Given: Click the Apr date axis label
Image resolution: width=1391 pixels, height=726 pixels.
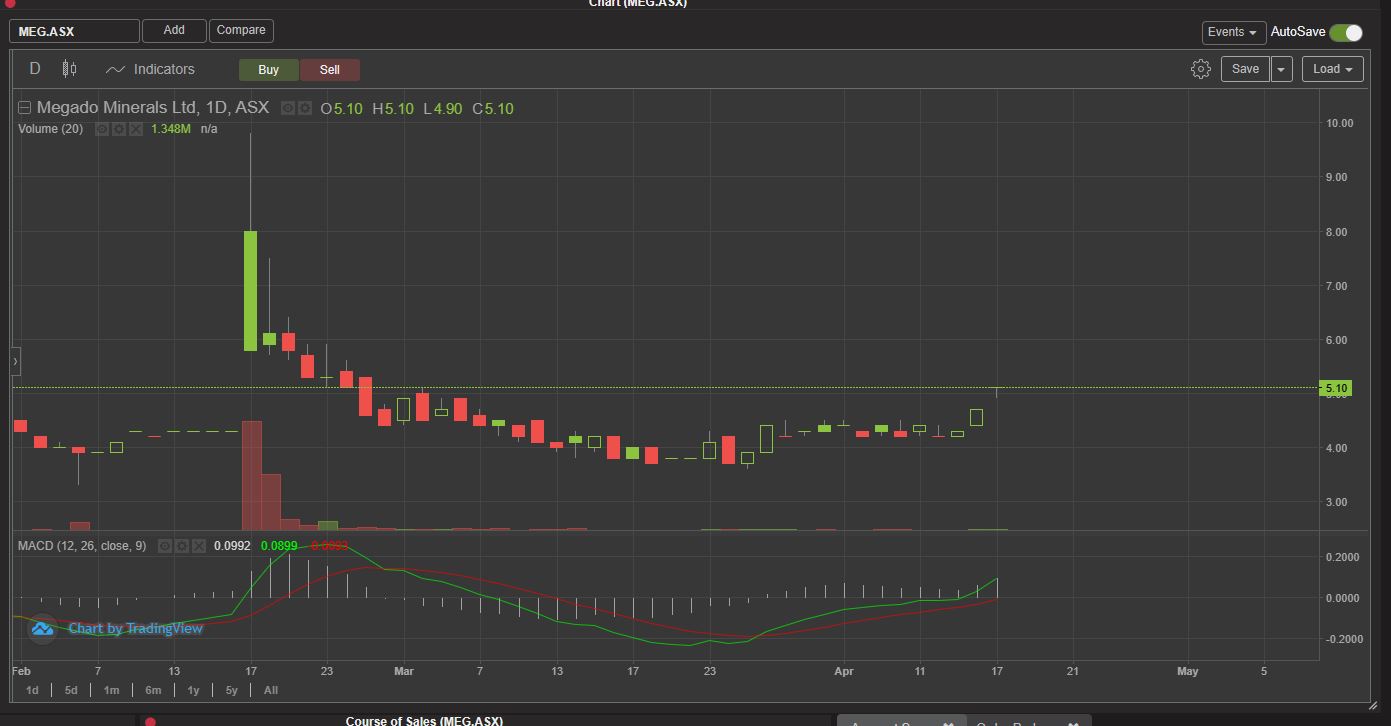Looking at the screenshot, I should 844,671.
